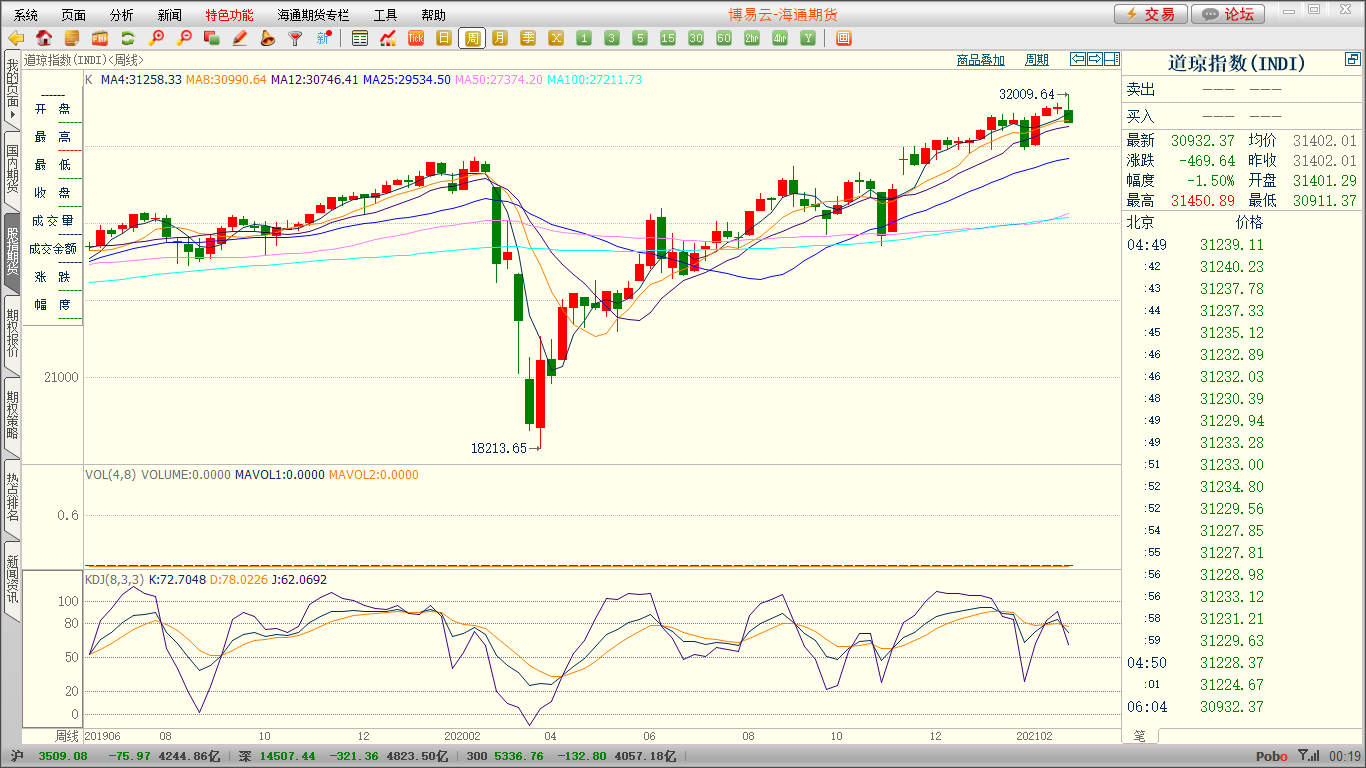
Task: Click the MA100:27211.73 value
Action: tap(595, 79)
